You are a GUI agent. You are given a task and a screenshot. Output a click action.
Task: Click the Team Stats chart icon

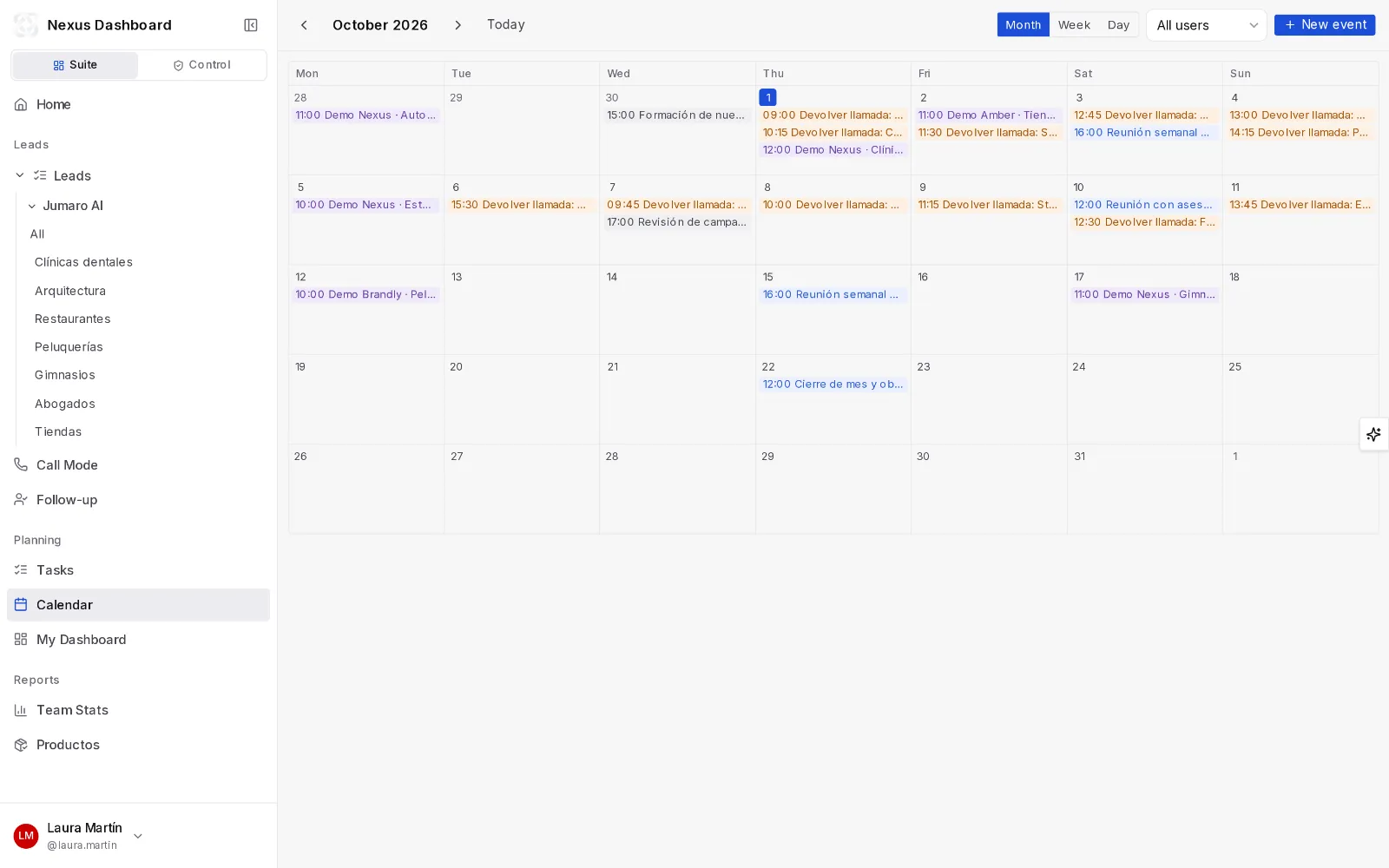click(21, 710)
